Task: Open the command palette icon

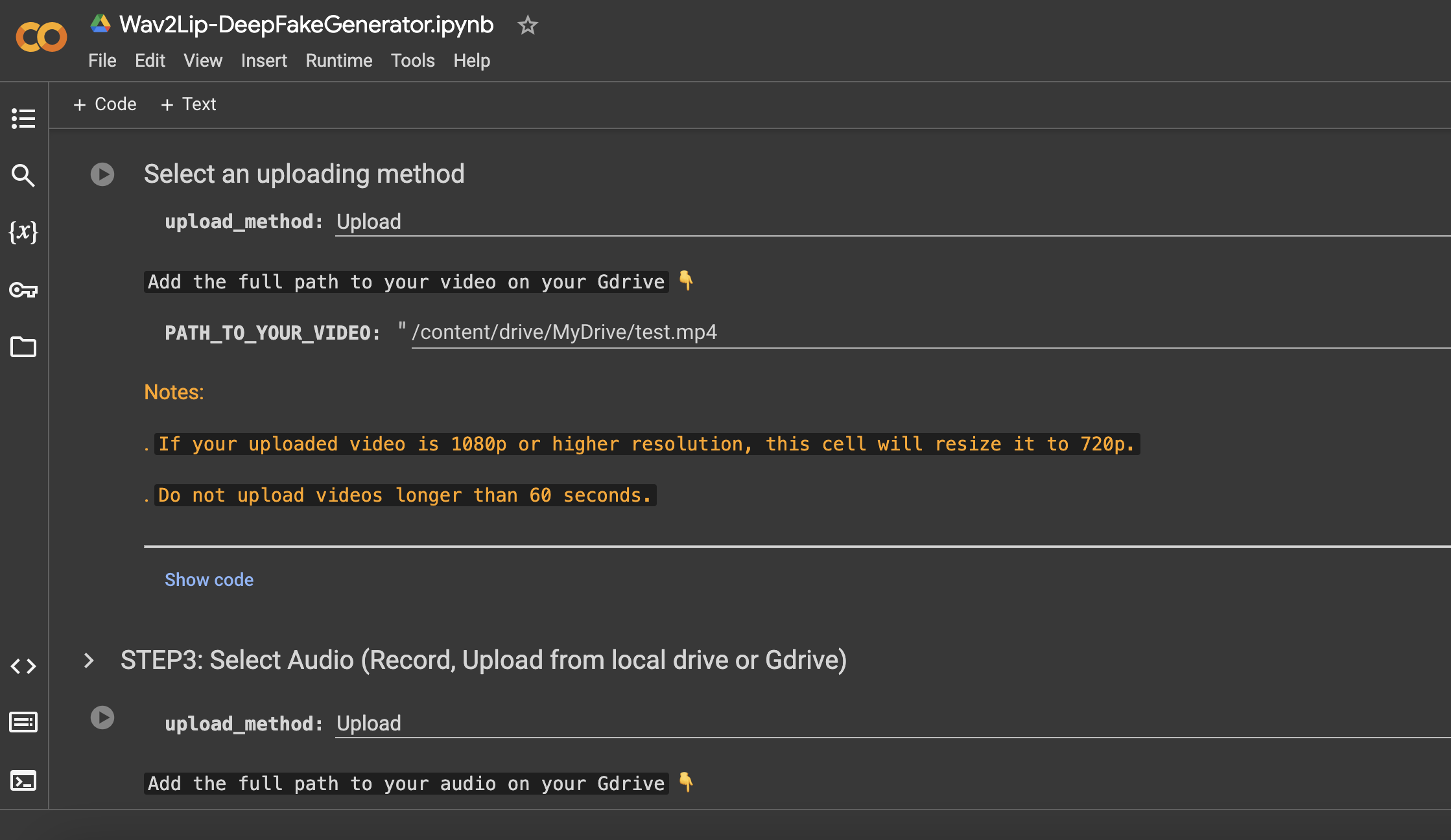Action: [23, 722]
